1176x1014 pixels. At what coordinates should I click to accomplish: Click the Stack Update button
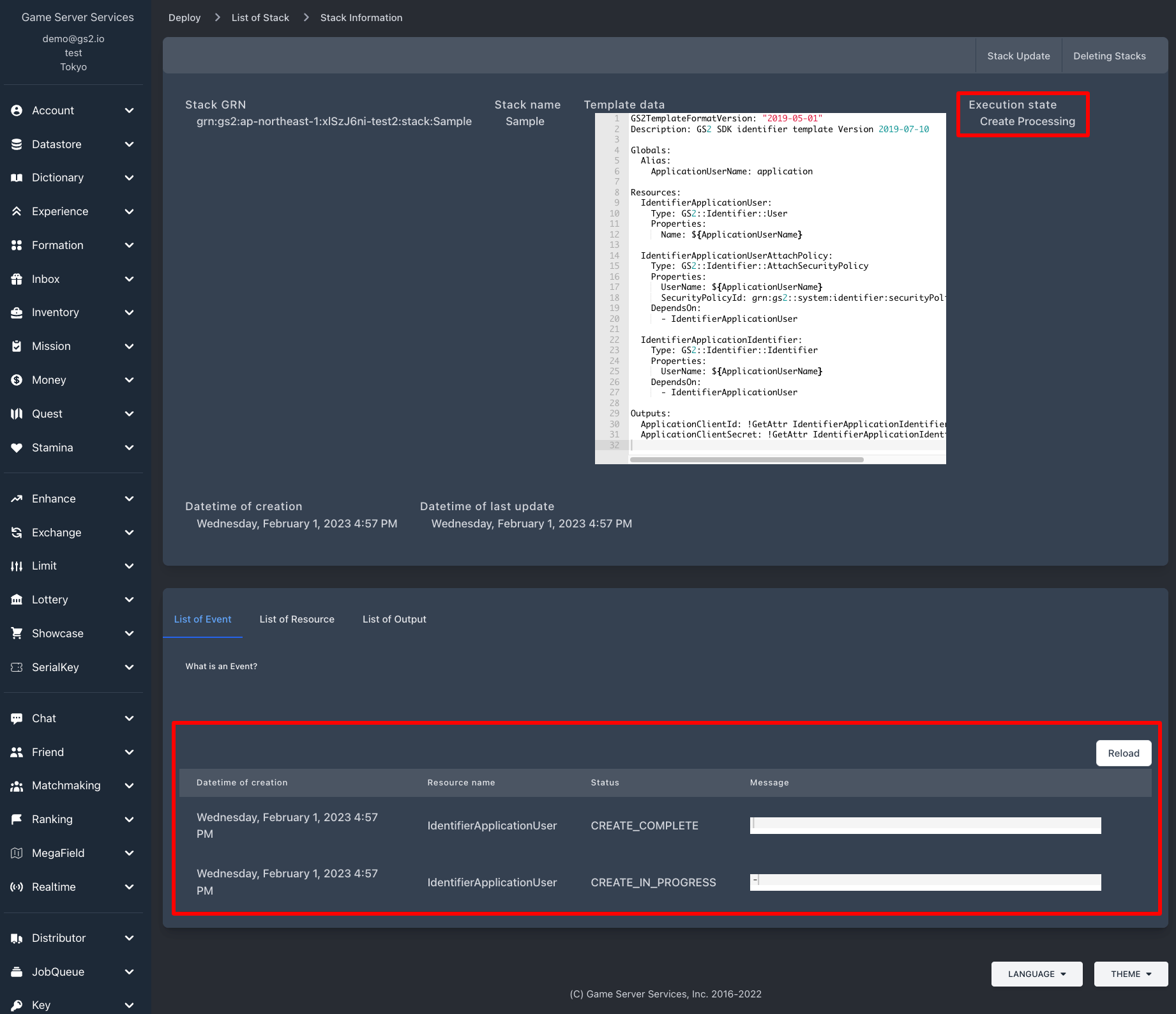(x=1018, y=56)
